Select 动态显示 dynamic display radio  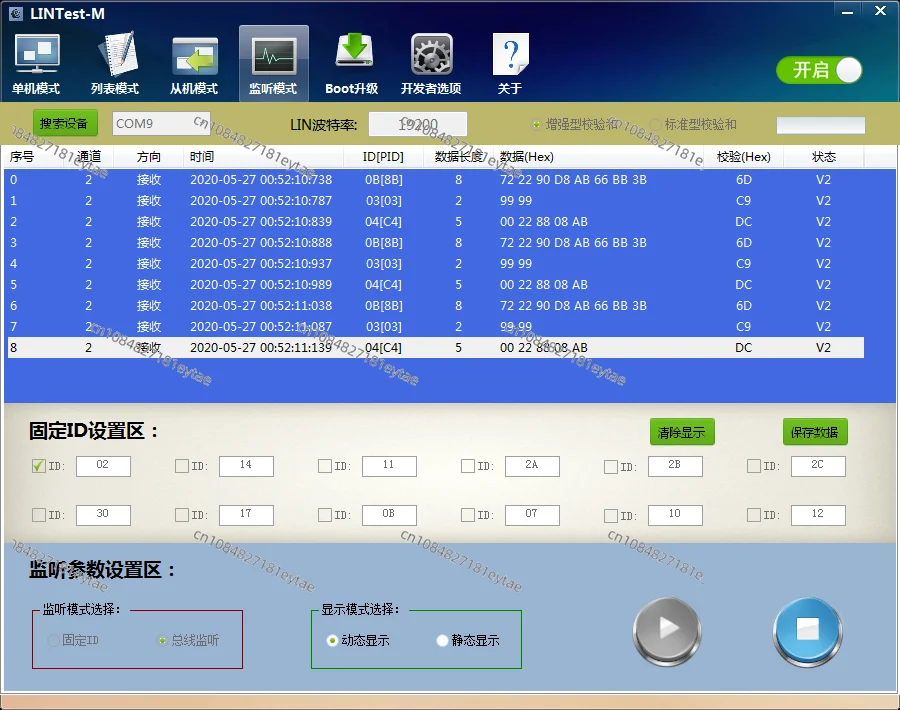click(x=332, y=640)
